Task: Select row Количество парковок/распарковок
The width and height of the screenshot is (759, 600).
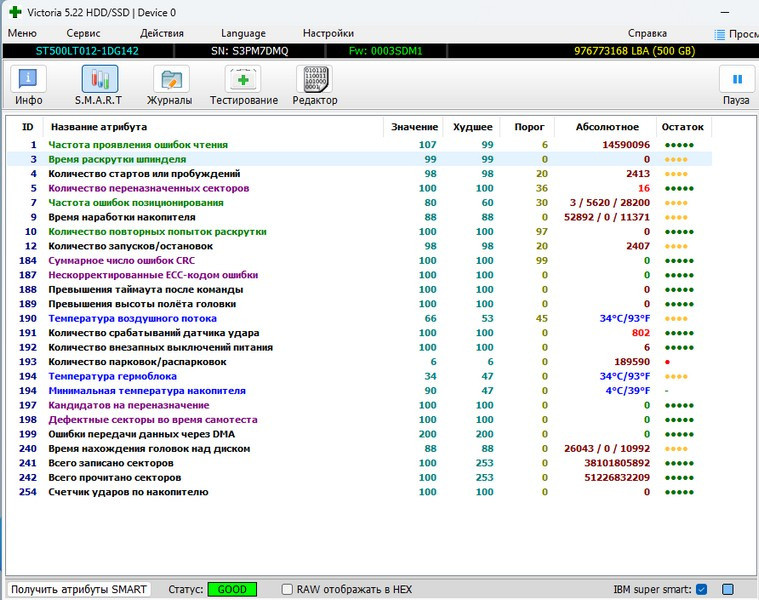Action: [x=359, y=362]
